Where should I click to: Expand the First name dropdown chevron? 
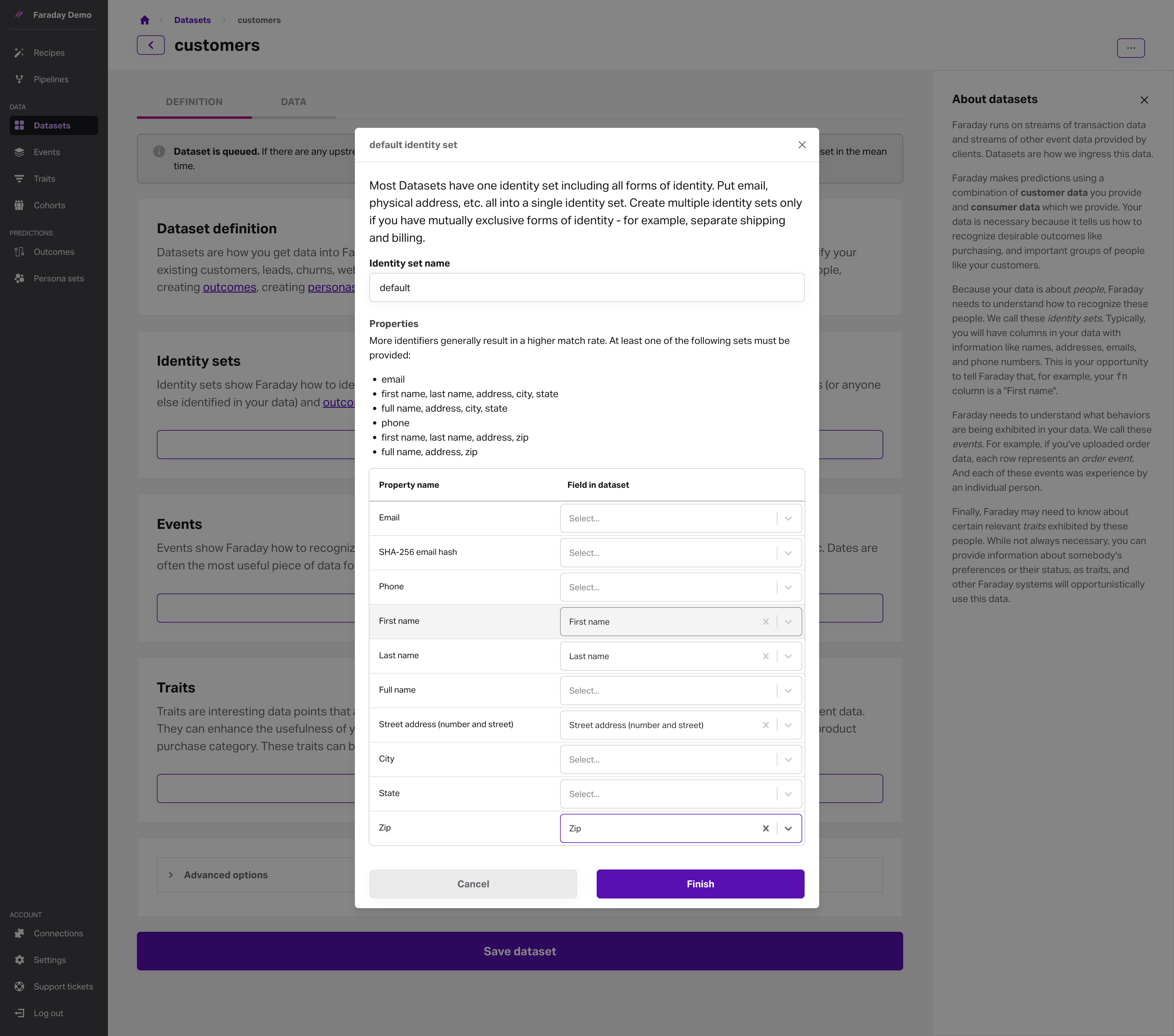788,621
